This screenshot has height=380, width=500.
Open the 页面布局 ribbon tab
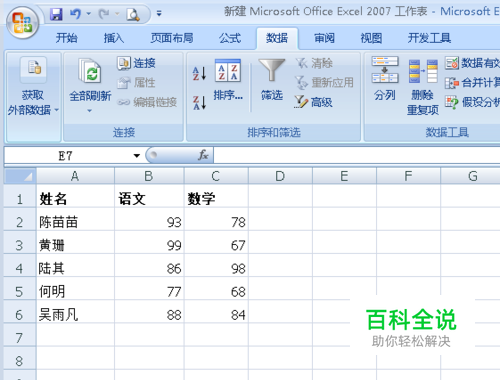[x=172, y=38]
